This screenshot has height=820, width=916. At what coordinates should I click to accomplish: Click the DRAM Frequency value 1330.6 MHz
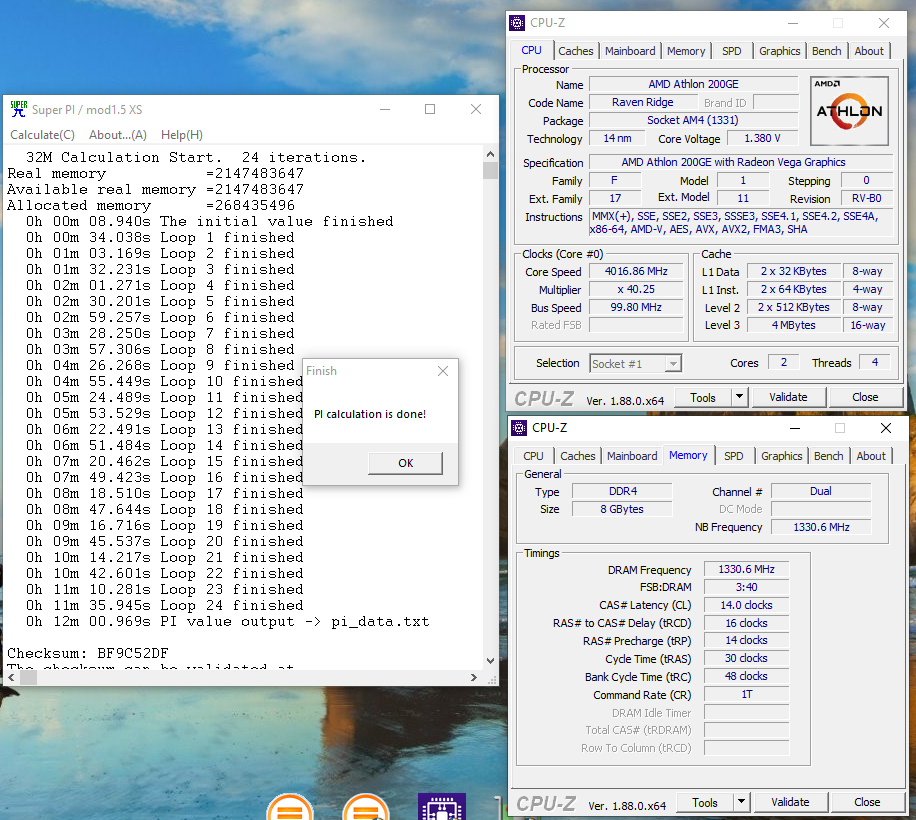(x=746, y=569)
